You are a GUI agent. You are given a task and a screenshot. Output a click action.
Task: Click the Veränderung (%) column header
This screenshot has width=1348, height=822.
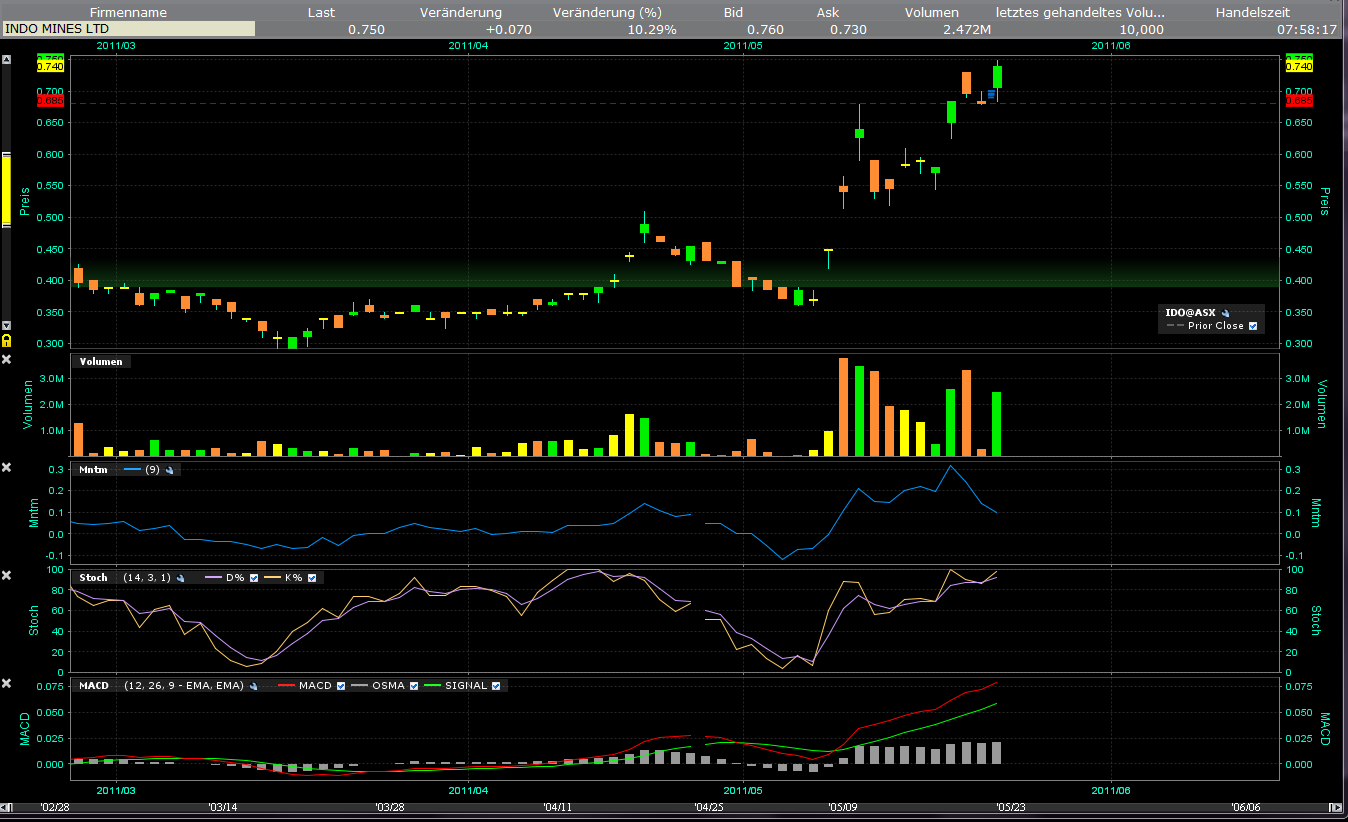[x=608, y=13]
